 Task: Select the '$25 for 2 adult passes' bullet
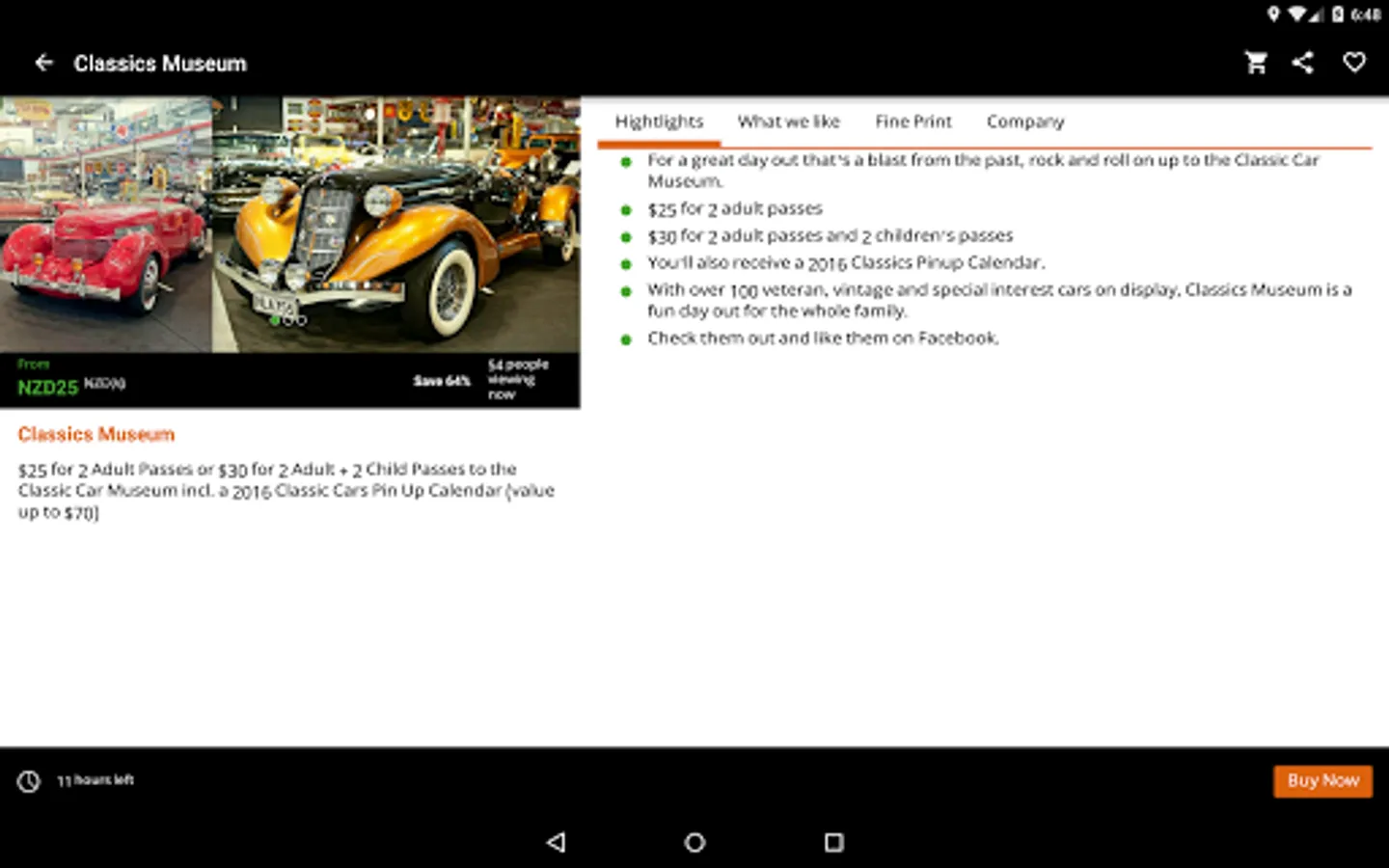coord(735,209)
